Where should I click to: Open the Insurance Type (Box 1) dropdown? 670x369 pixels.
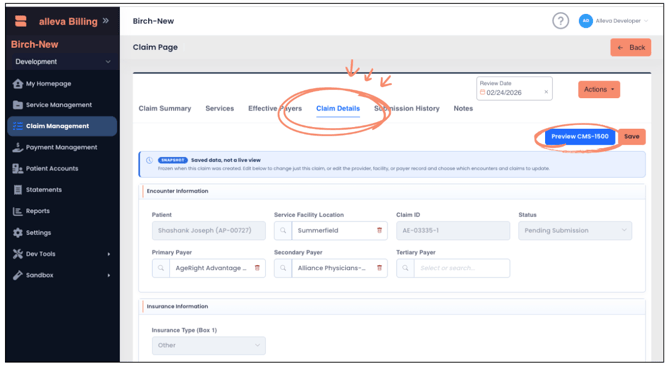[209, 345]
